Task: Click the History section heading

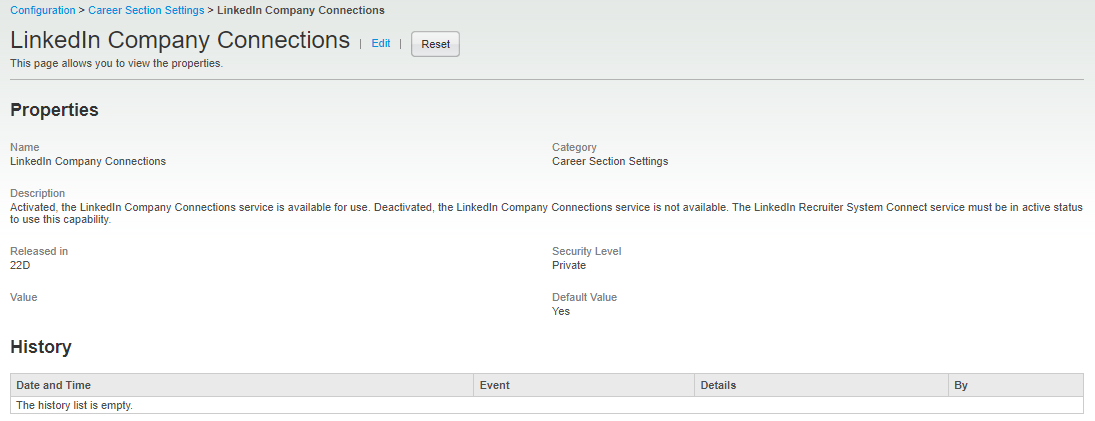Action: 41,347
